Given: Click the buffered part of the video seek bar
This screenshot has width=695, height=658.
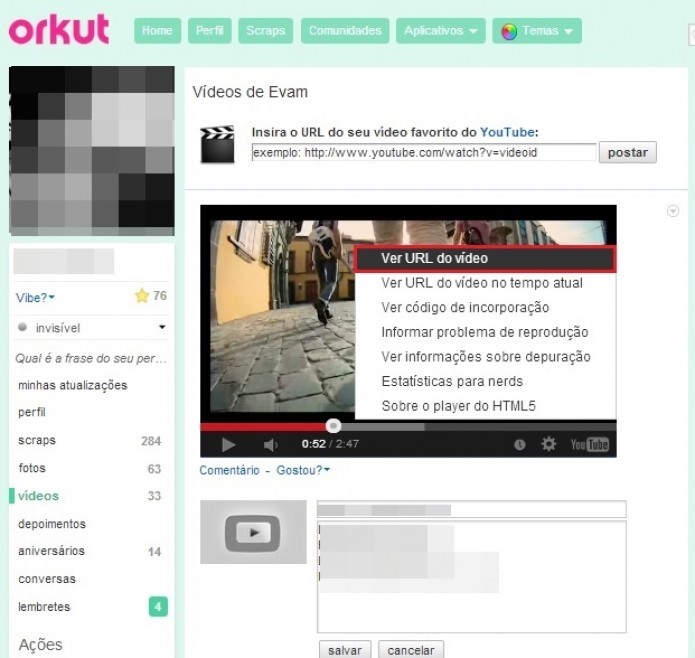Looking at the screenshot, I should pyautogui.click(x=383, y=427).
